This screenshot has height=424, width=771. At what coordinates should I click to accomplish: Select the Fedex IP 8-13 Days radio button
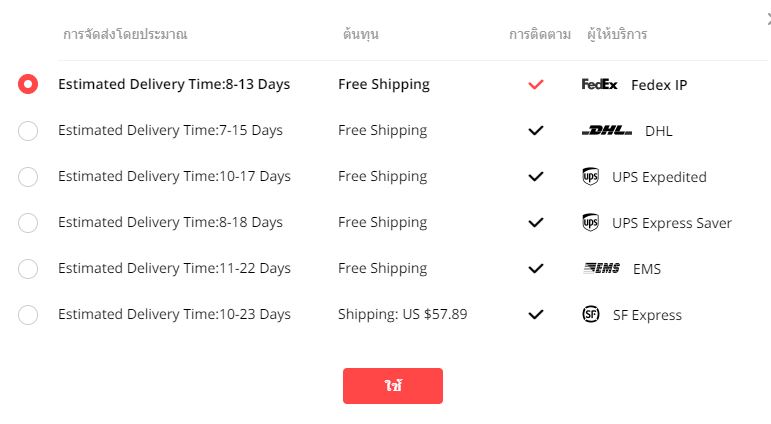pyautogui.click(x=28, y=84)
